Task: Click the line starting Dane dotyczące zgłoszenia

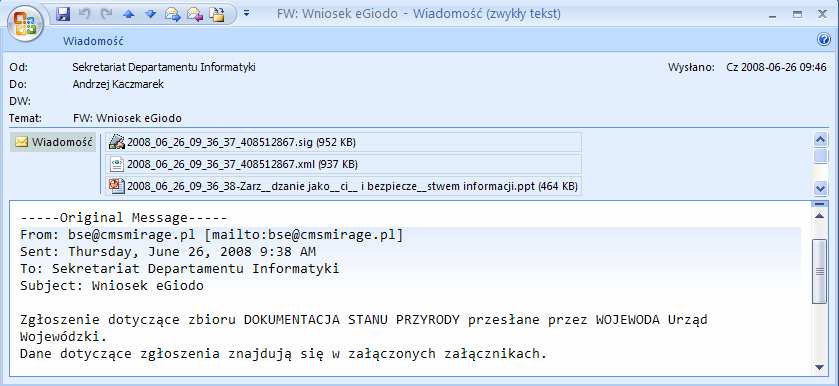Action: click(284, 354)
